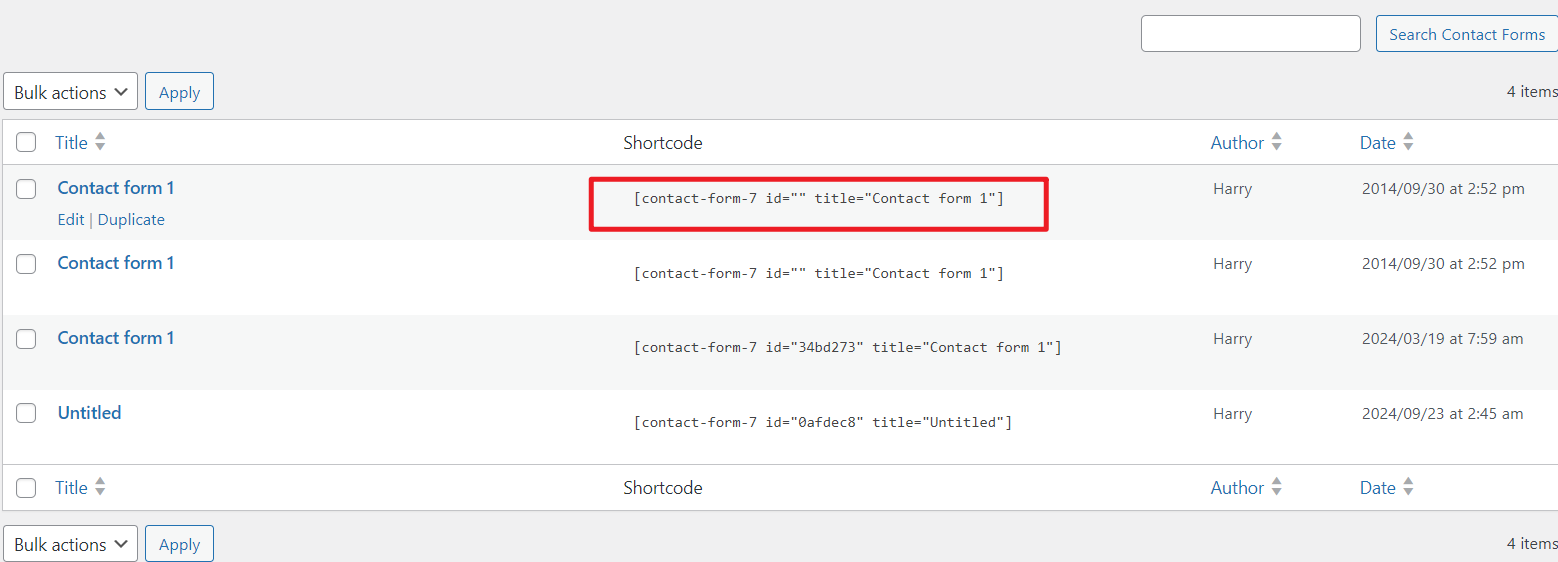
Task: Open the Untitled contact form
Action: (x=89, y=413)
